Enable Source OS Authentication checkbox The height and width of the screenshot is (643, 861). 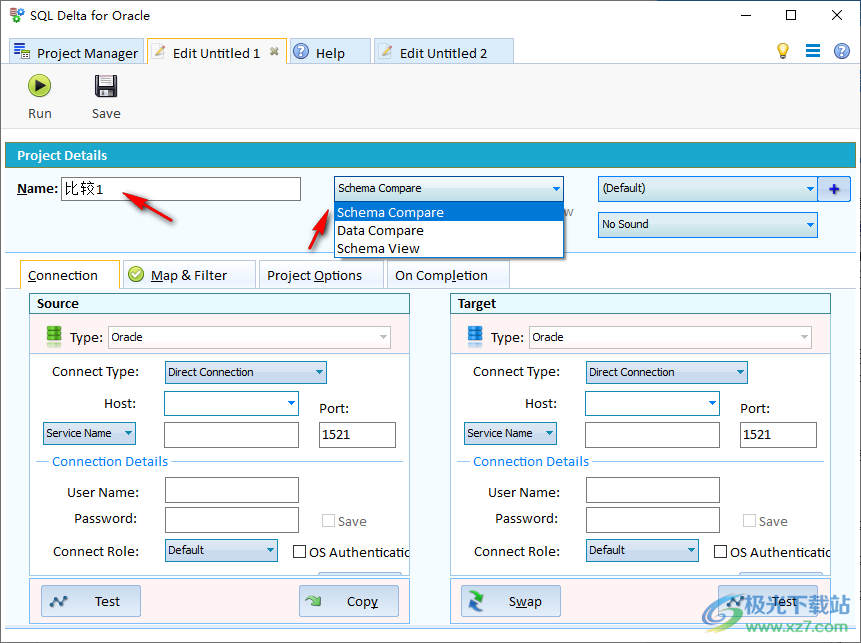click(x=299, y=551)
